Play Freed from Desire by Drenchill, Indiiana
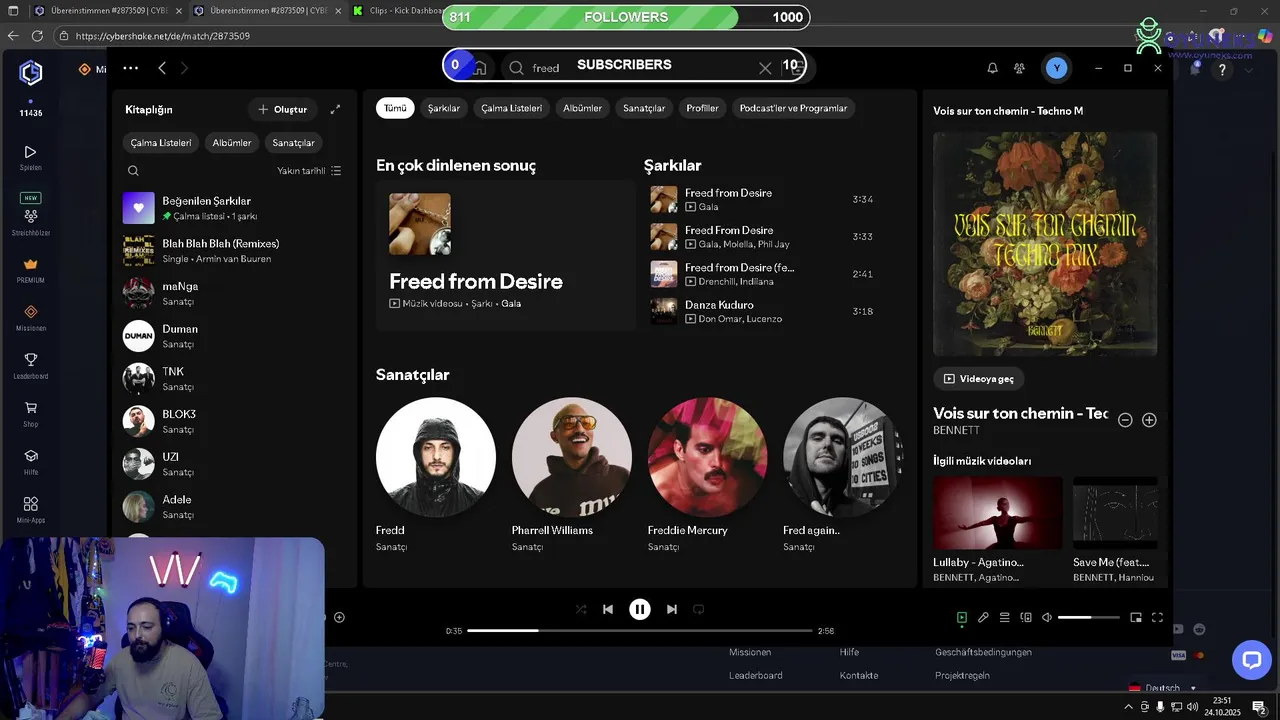This screenshot has height=720, width=1280. pos(762,274)
